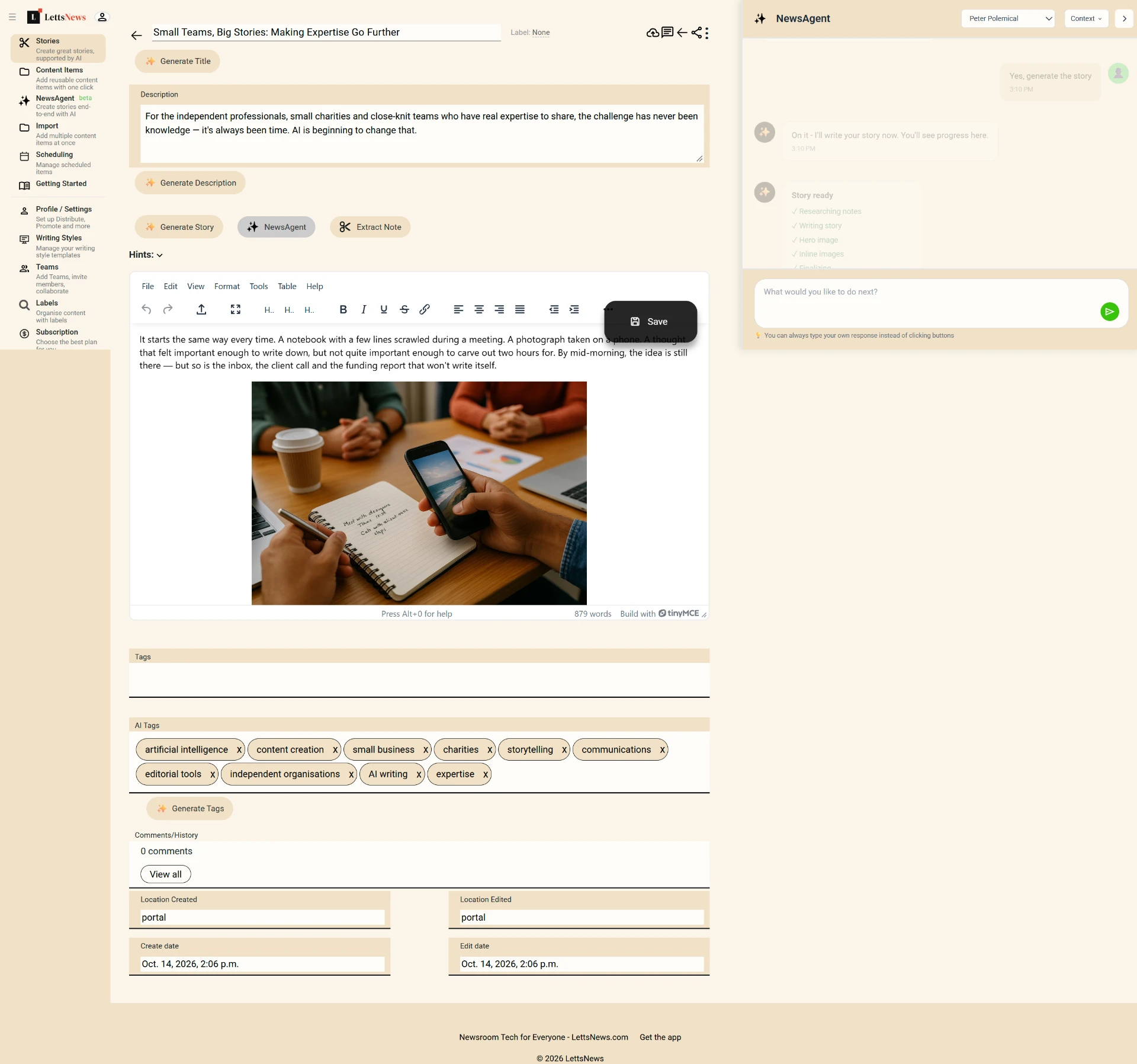Viewport: 1137px width, 1064px height.
Task: Redo the edit in editor toolbar
Action: 168,309
